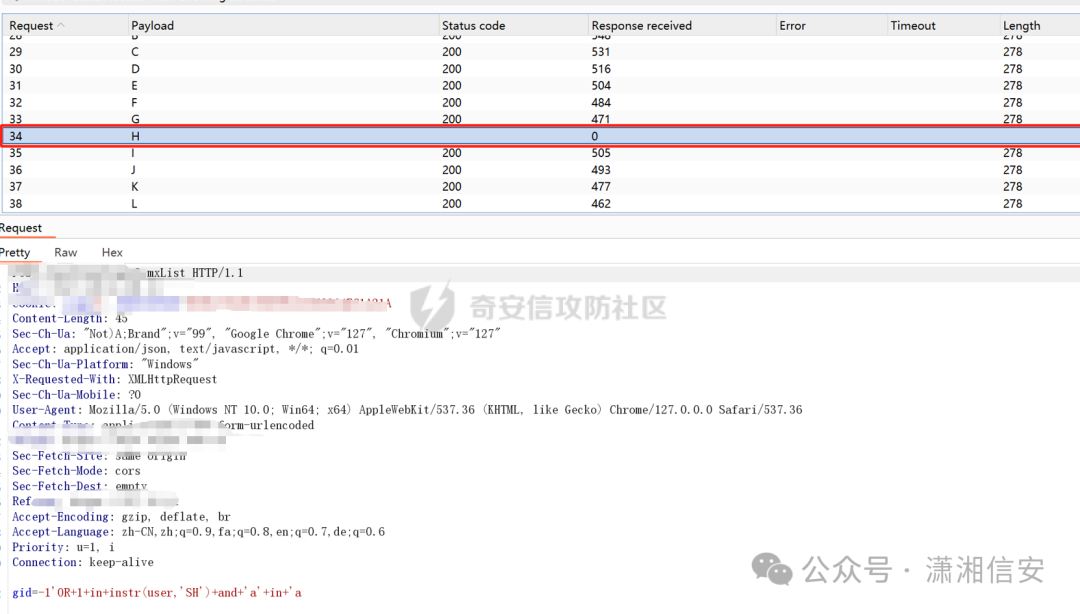Click length 278 in row 35
Viewport: 1080px width, 614px height.
pos(1012,153)
